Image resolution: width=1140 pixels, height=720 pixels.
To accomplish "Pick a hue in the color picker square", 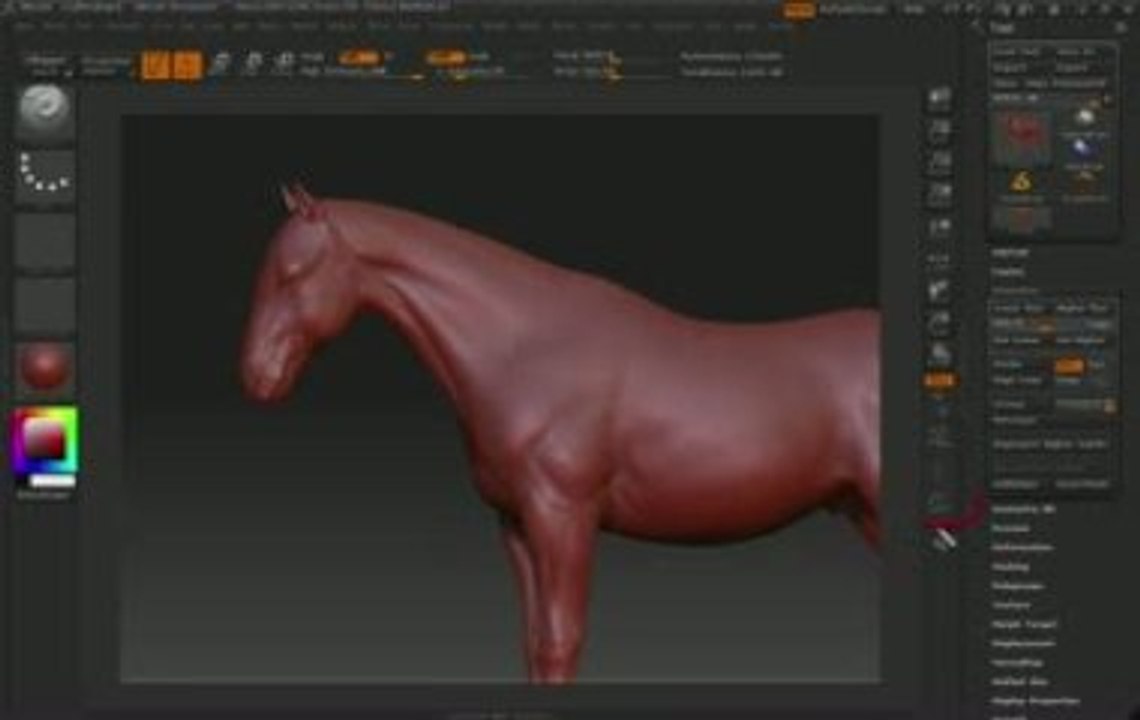I will pyautogui.click(x=44, y=439).
